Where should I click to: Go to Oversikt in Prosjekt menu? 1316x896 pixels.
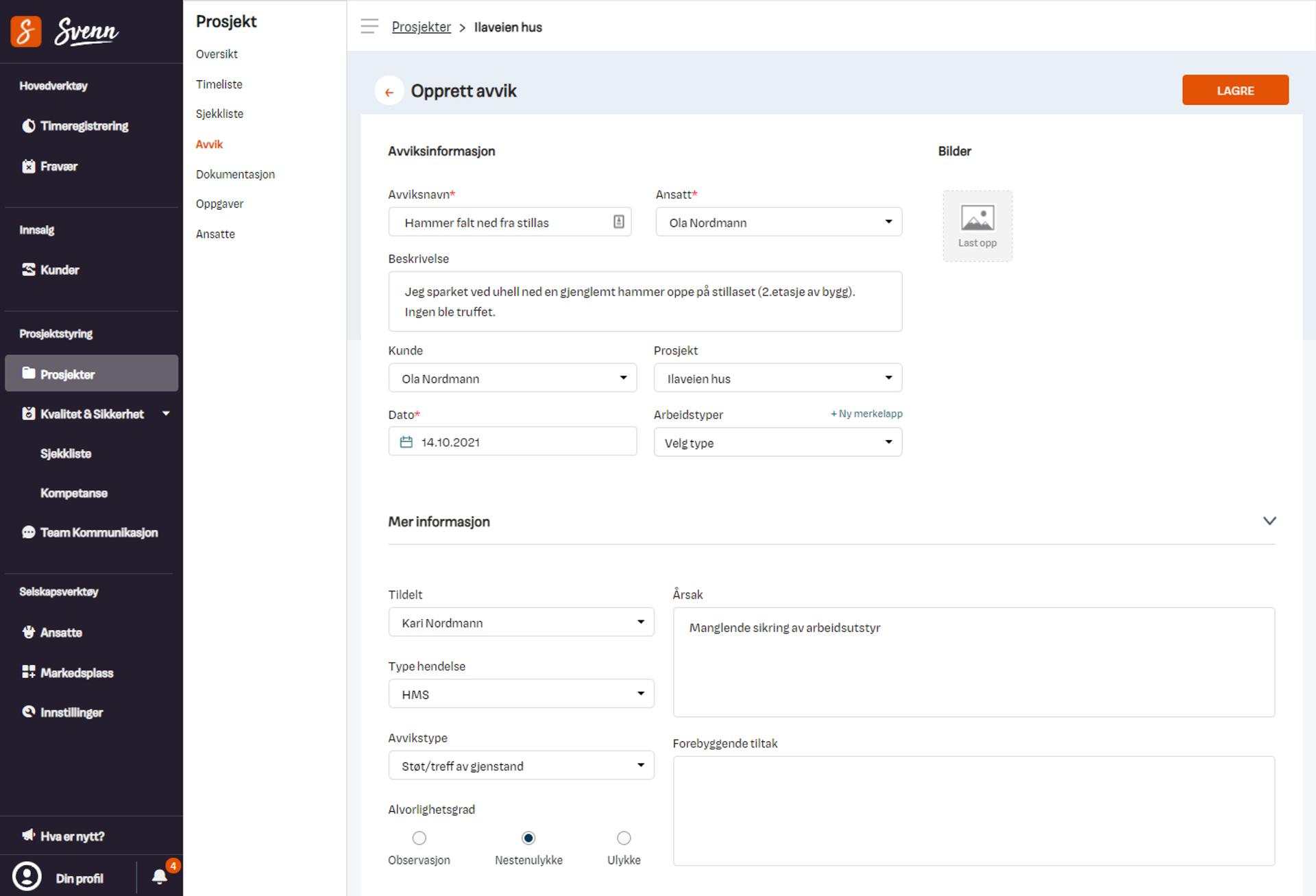point(217,54)
